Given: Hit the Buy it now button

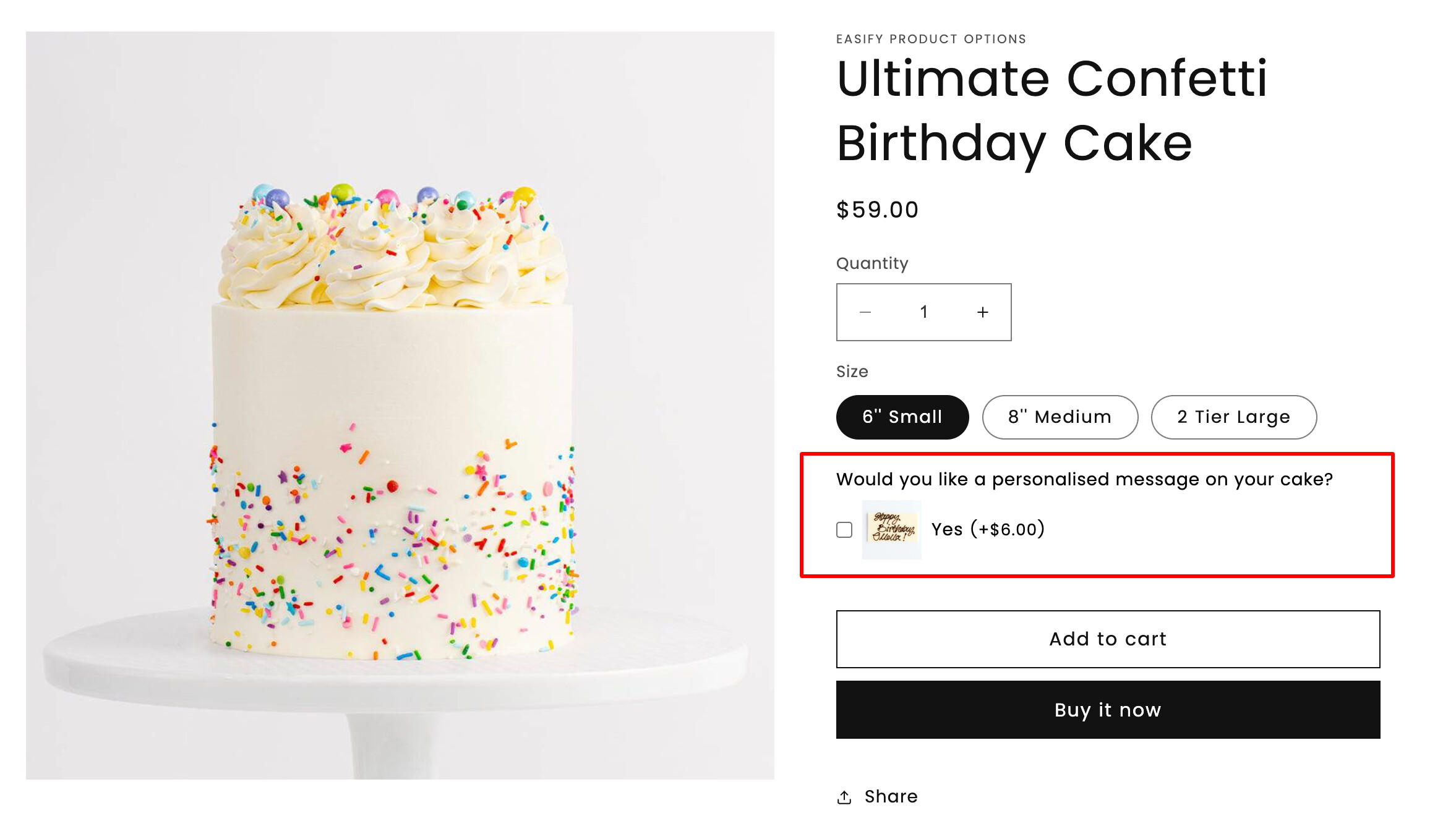Looking at the screenshot, I should (x=1107, y=710).
